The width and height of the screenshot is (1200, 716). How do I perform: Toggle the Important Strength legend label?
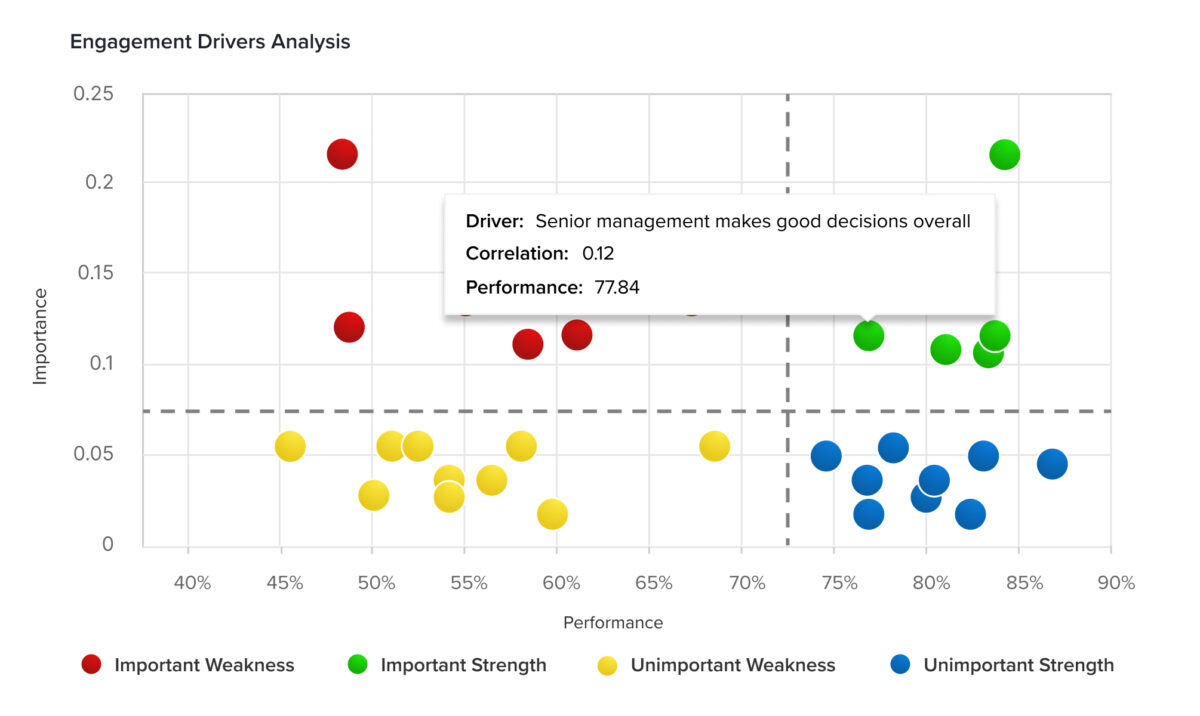[x=463, y=665]
